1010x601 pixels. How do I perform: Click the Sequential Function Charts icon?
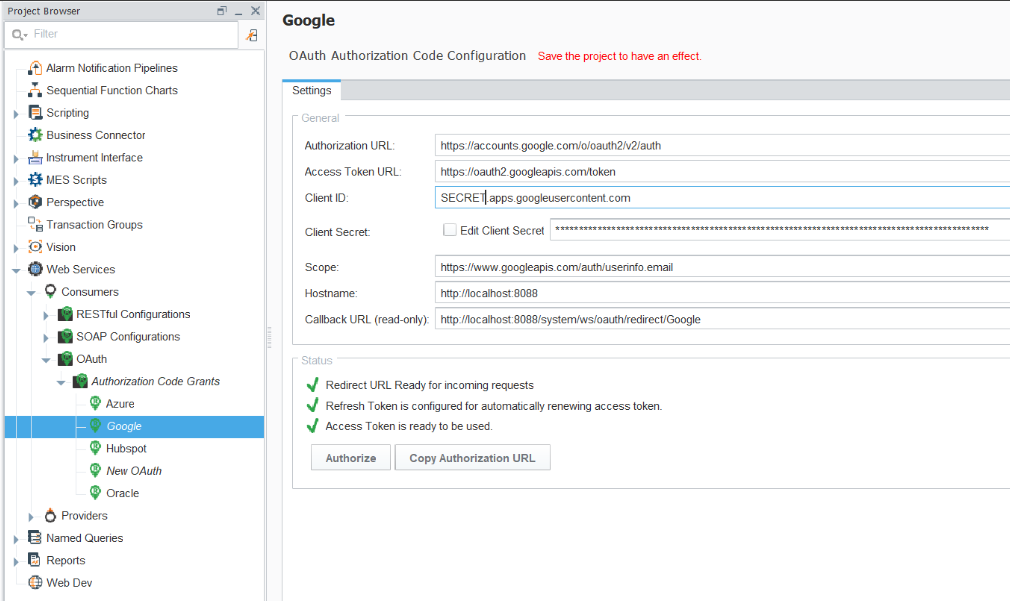point(35,90)
